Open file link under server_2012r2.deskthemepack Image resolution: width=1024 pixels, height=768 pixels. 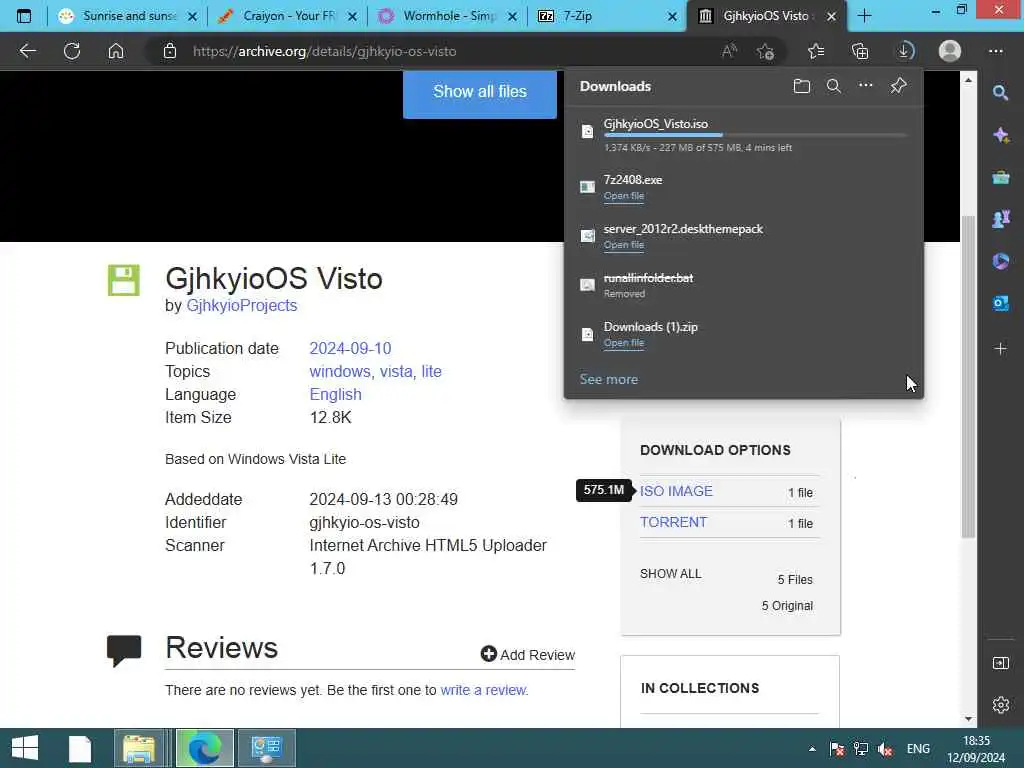[x=624, y=245]
